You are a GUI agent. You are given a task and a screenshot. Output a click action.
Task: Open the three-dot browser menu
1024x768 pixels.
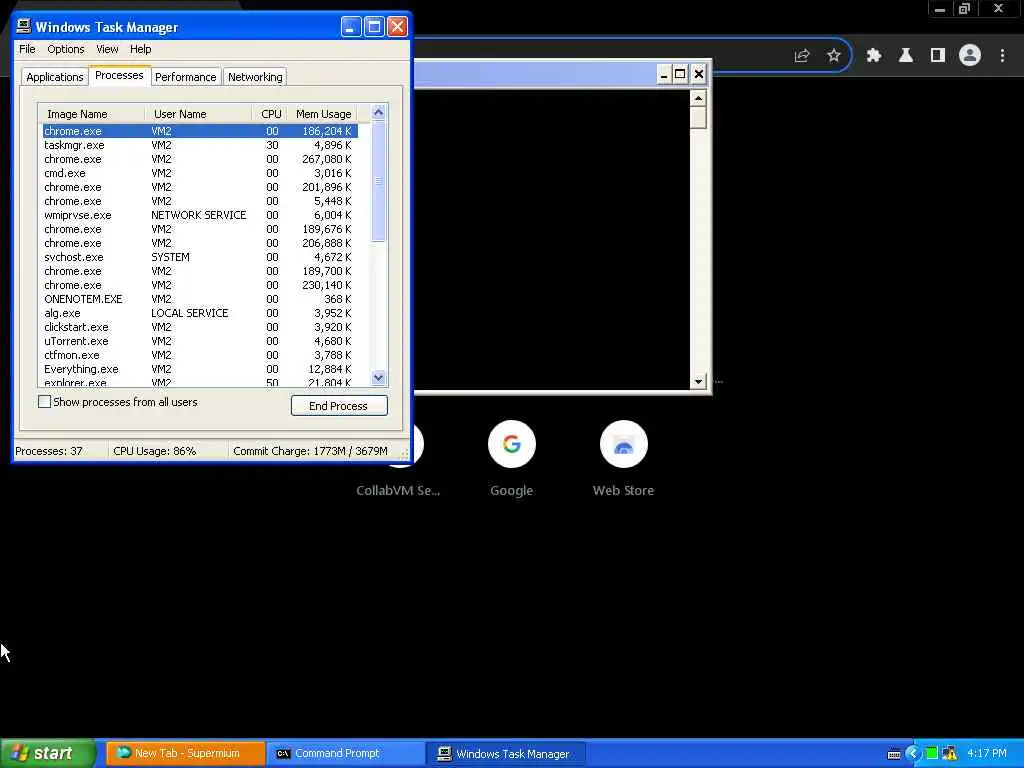[x=1002, y=56]
